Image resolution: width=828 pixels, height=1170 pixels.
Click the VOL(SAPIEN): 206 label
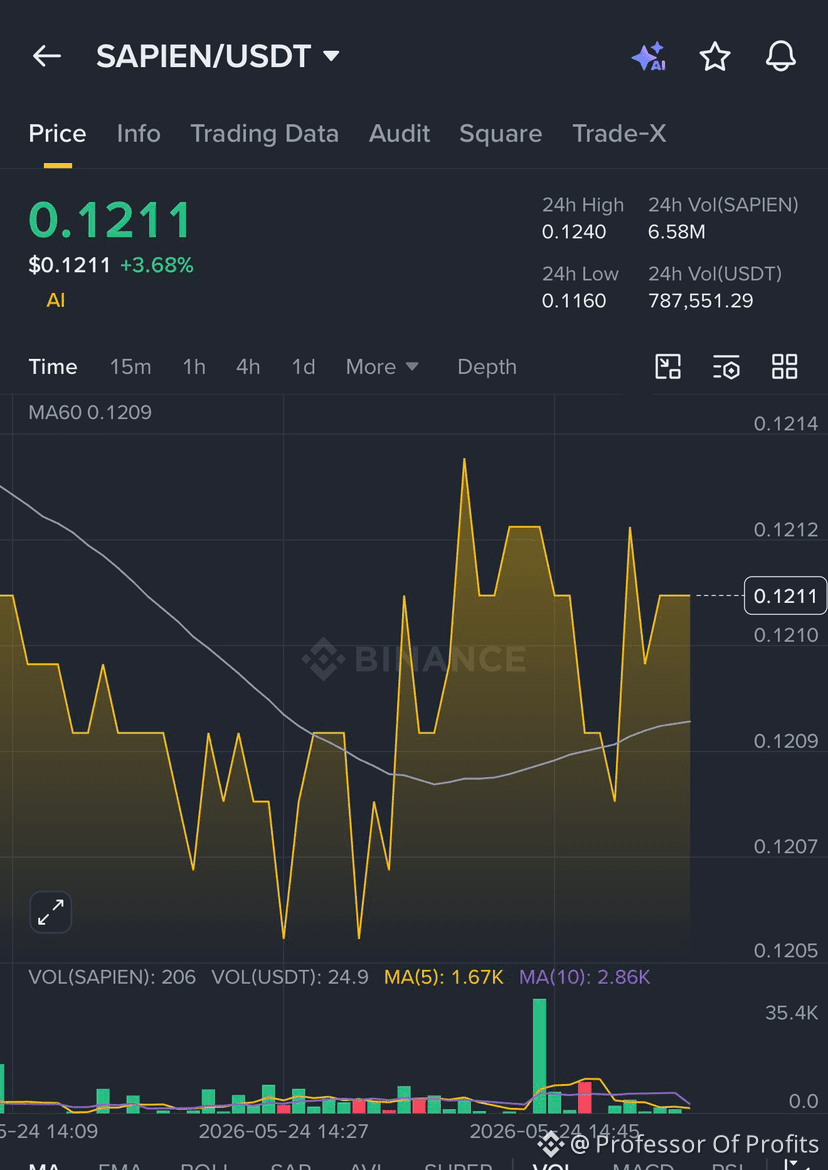click(x=112, y=977)
